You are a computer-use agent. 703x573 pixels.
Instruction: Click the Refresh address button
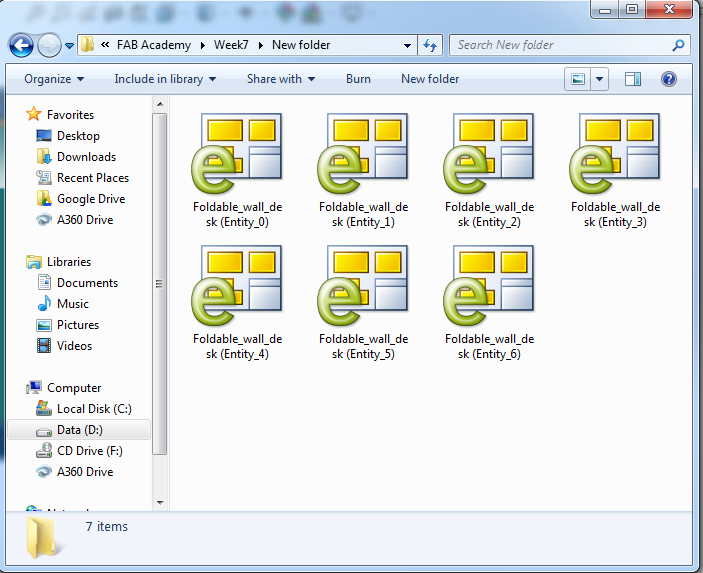coord(430,45)
